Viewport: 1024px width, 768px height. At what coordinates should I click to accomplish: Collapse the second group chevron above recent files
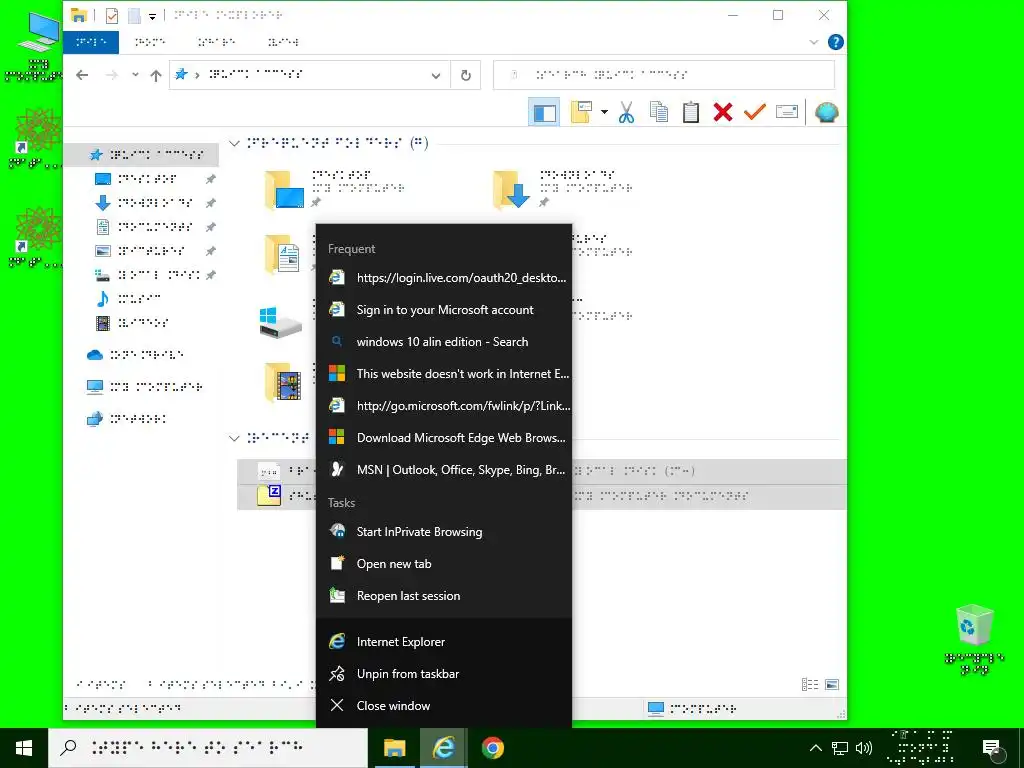[234, 438]
